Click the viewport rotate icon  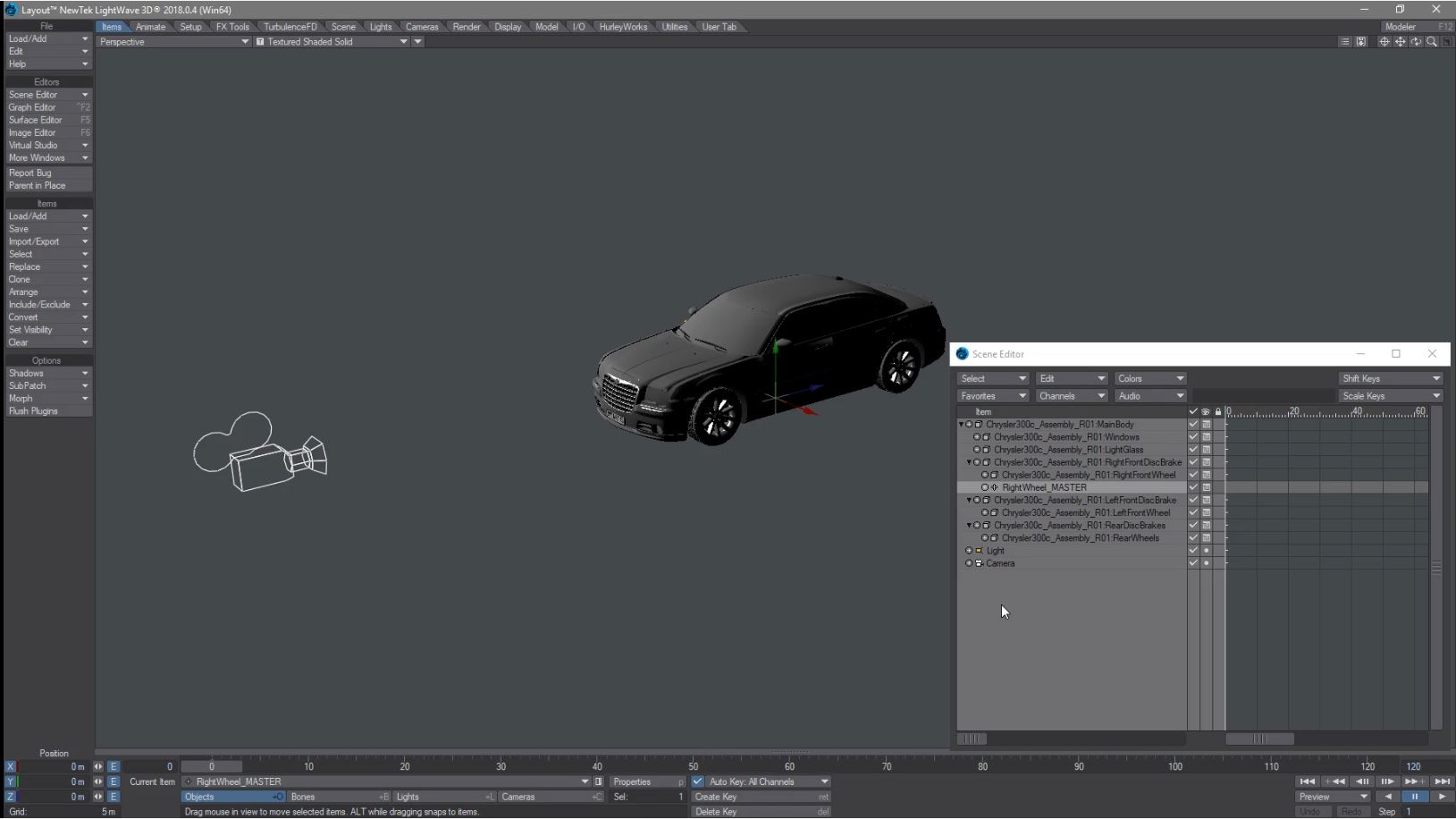1416,42
